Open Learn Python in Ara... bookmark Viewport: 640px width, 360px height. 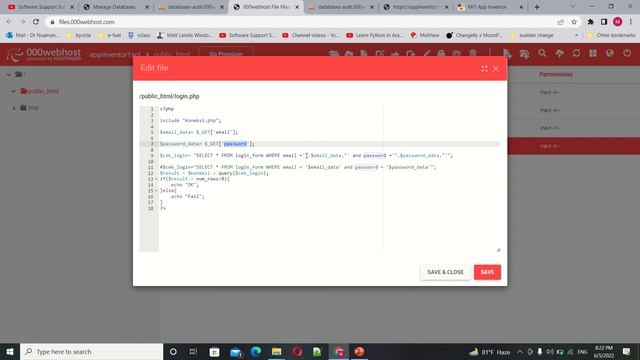(x=375, y=36)
